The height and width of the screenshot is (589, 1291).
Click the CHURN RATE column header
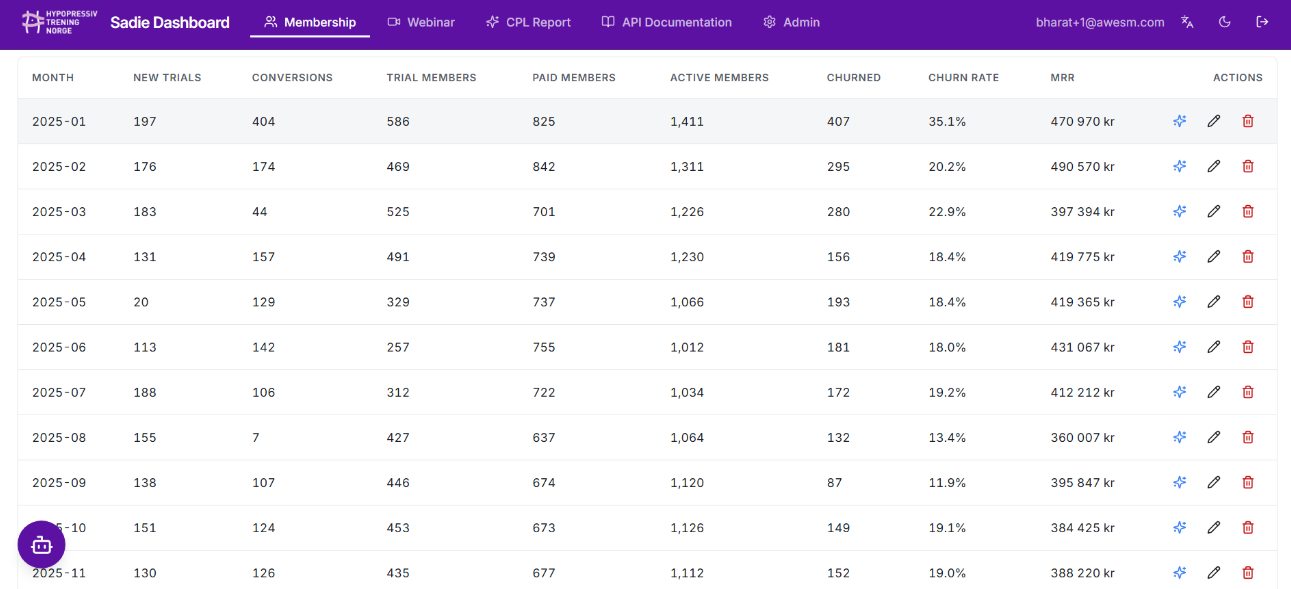click(963, 77)
